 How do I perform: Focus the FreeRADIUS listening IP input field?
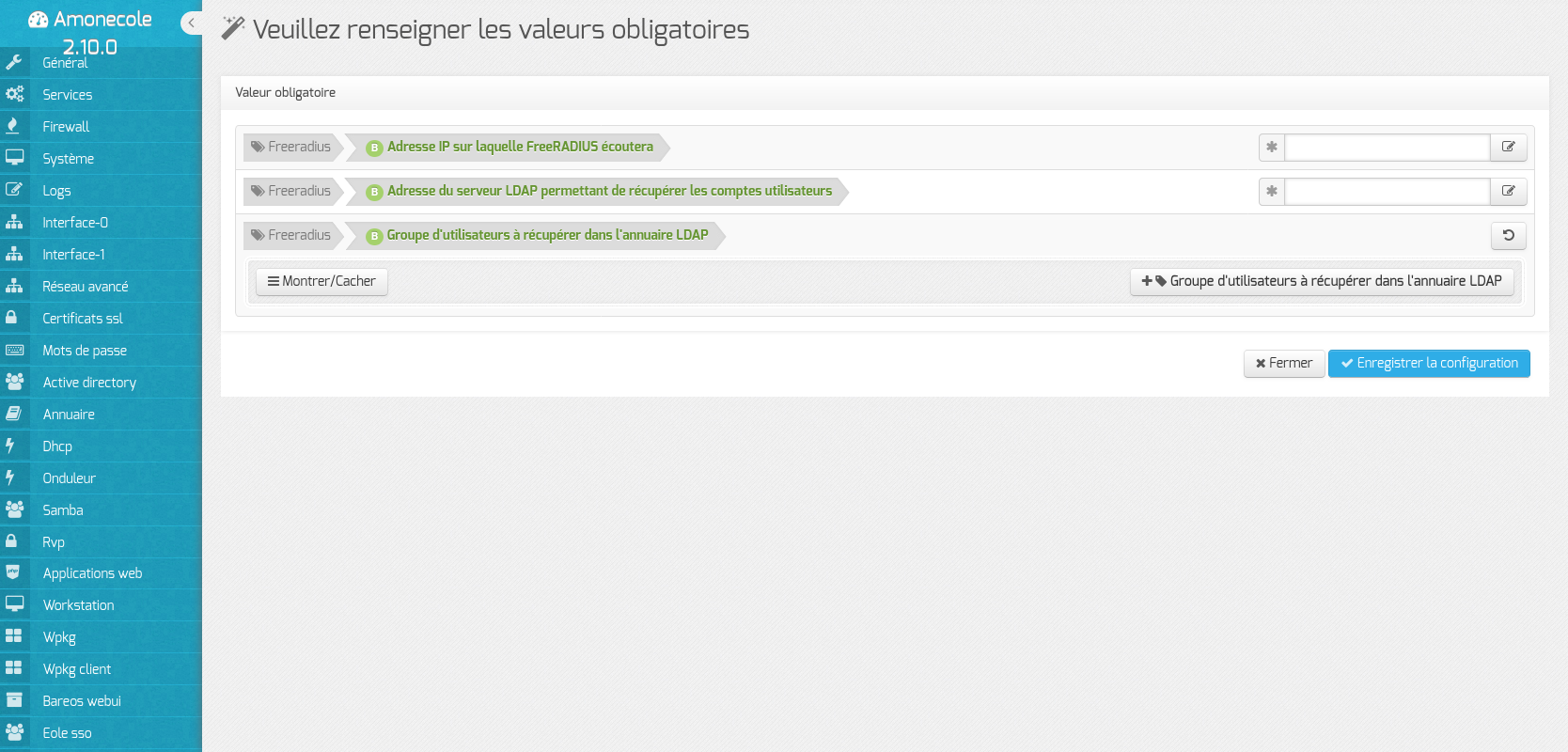point(1387,148)
